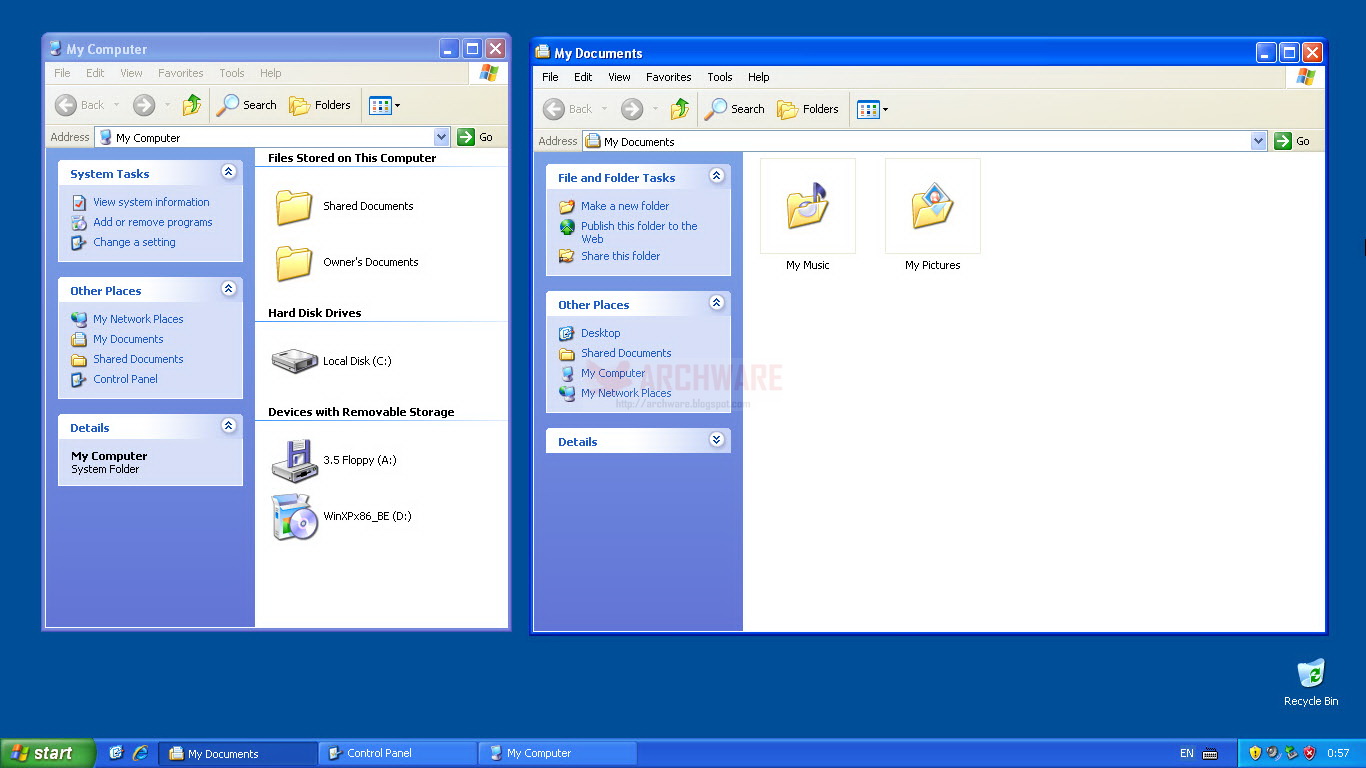This screenshot has width=1366, height=768.
Task: Click Publish this folder to the Web
Action: coord(639,232)
